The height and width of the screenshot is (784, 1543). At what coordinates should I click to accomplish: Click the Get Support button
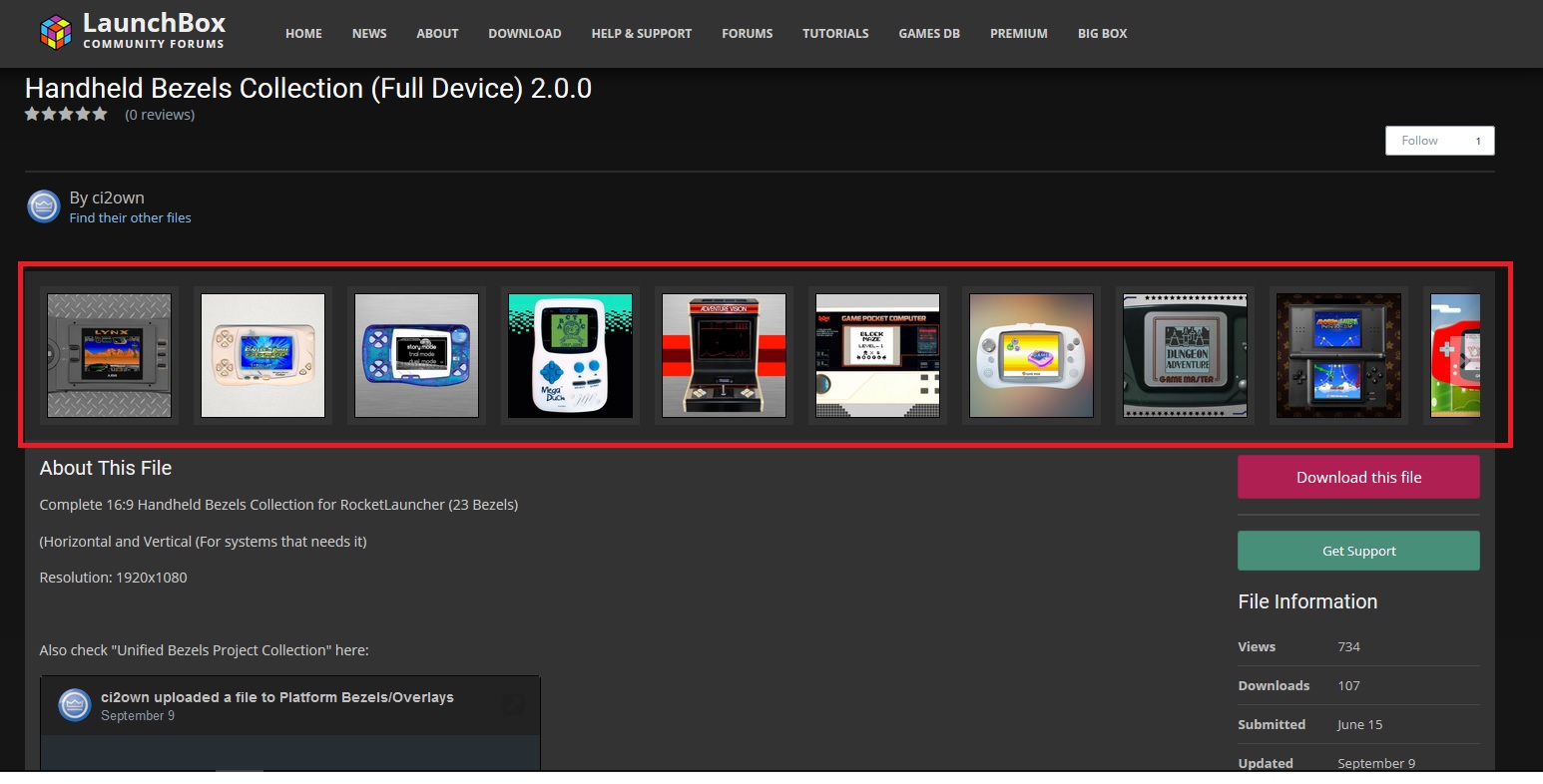[x=1358, y=551]
